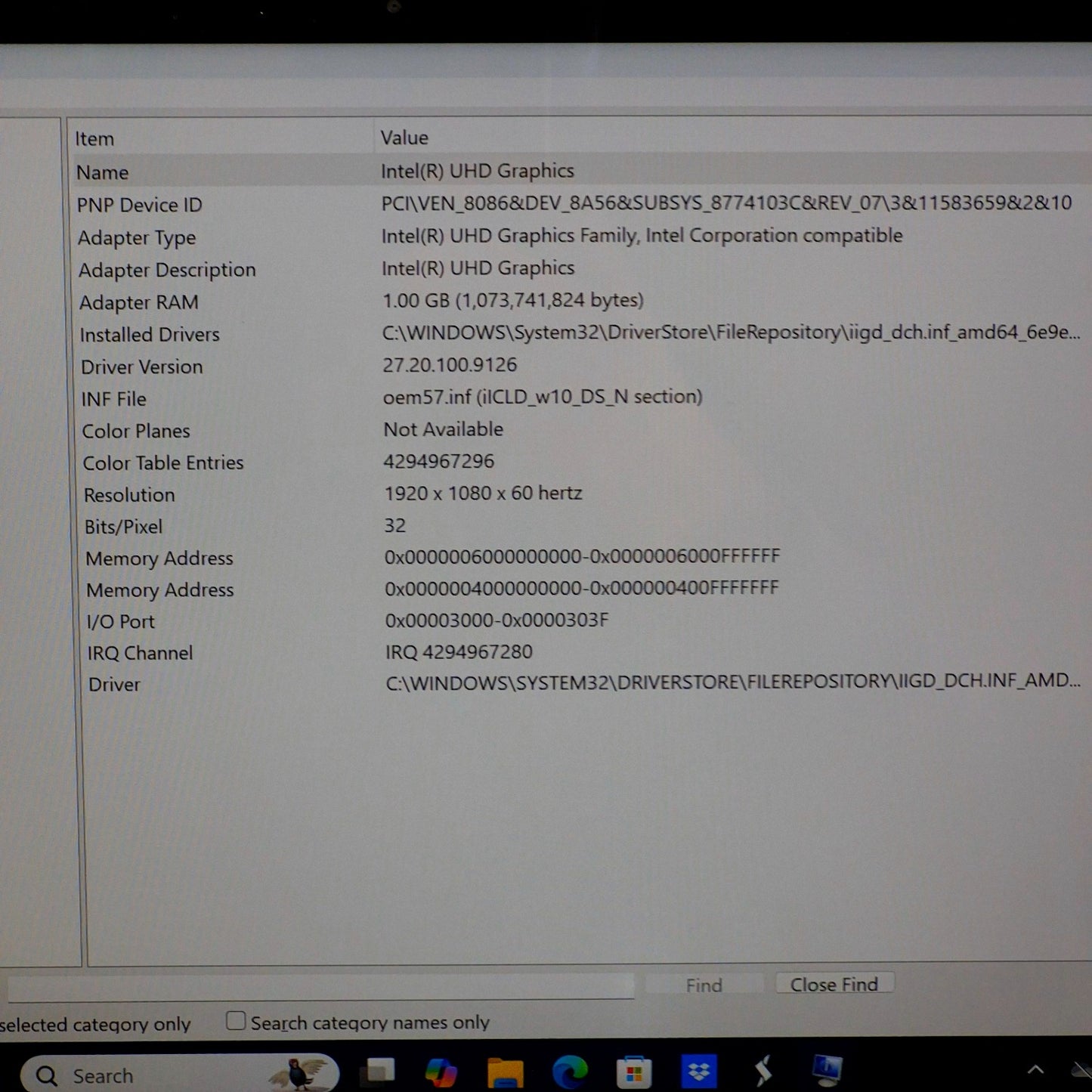Open Dropbox from the taskbar
Viewport: 1092px width, 1092px height.
click(x=699, y=1072)
